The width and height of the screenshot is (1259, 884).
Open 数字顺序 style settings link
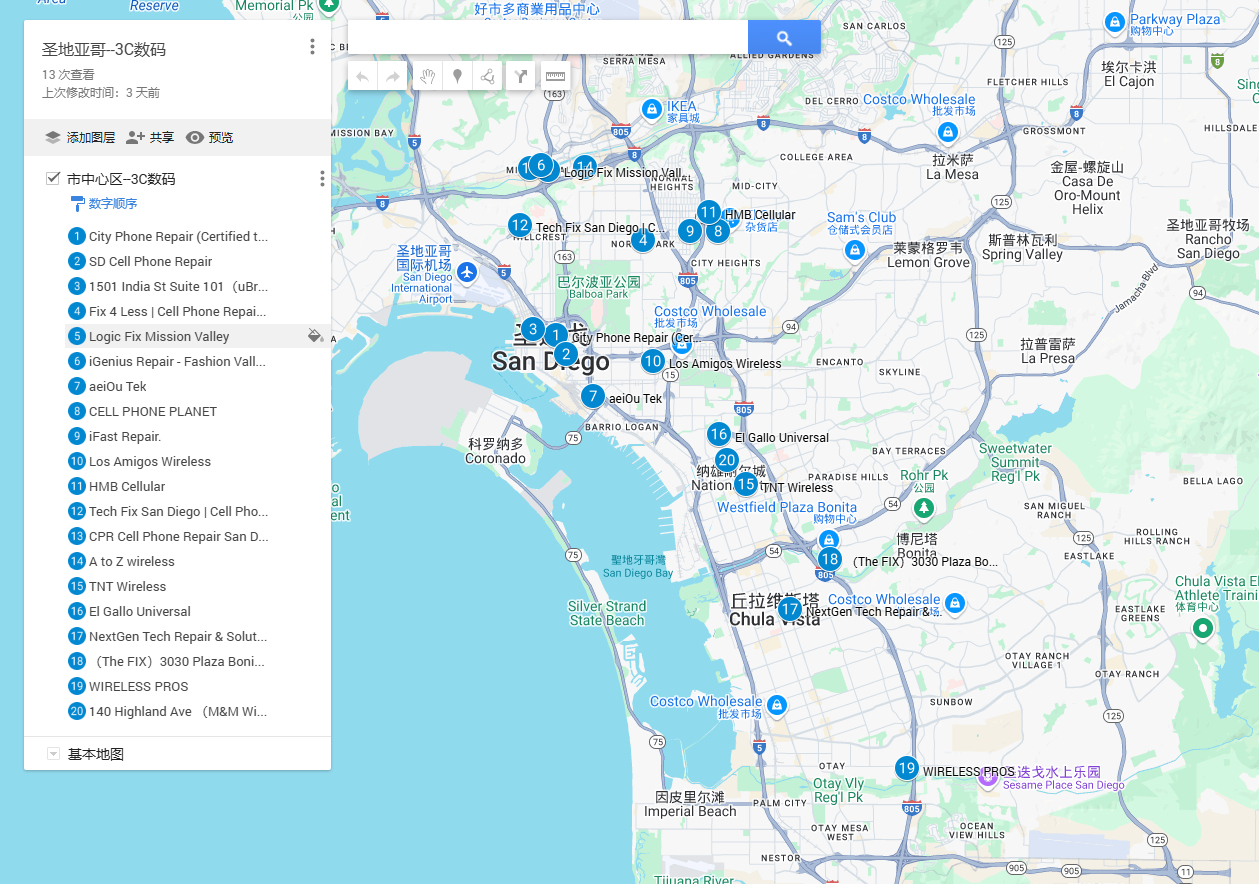(112, 204)
